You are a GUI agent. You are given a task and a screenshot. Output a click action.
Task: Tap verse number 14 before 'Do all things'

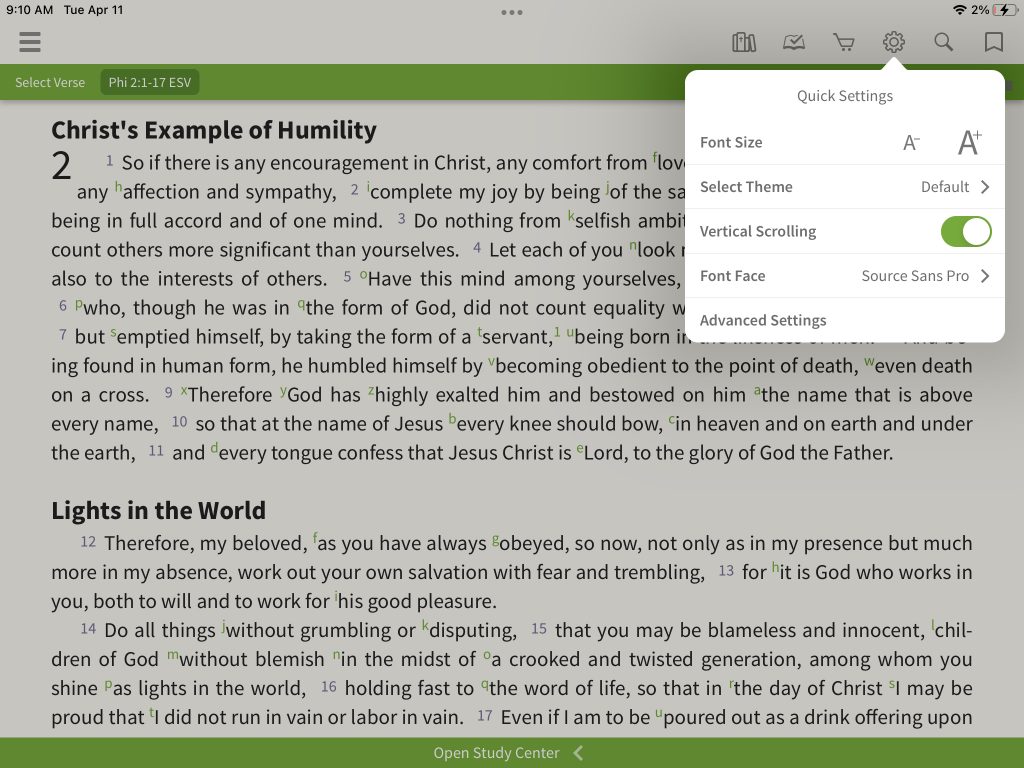click(88, 628)
